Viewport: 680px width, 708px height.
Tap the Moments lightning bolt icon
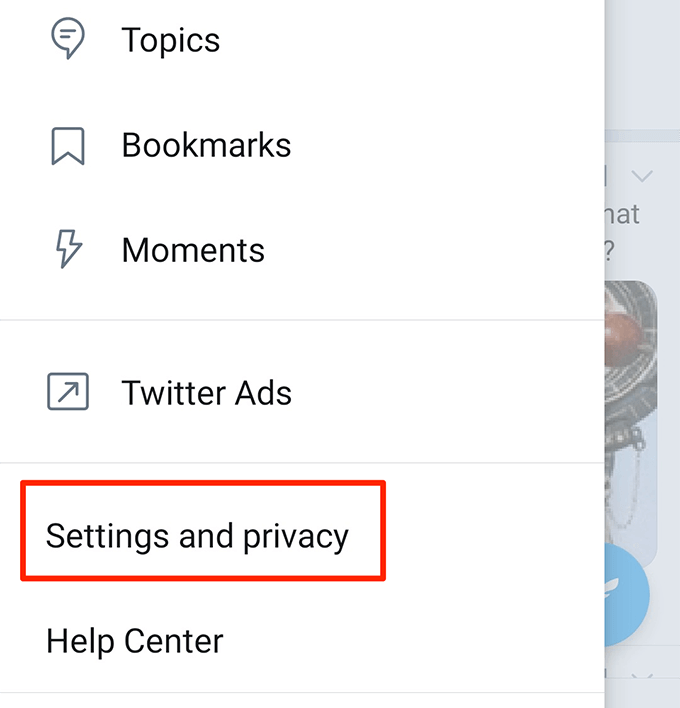click(x=68, y=249)
